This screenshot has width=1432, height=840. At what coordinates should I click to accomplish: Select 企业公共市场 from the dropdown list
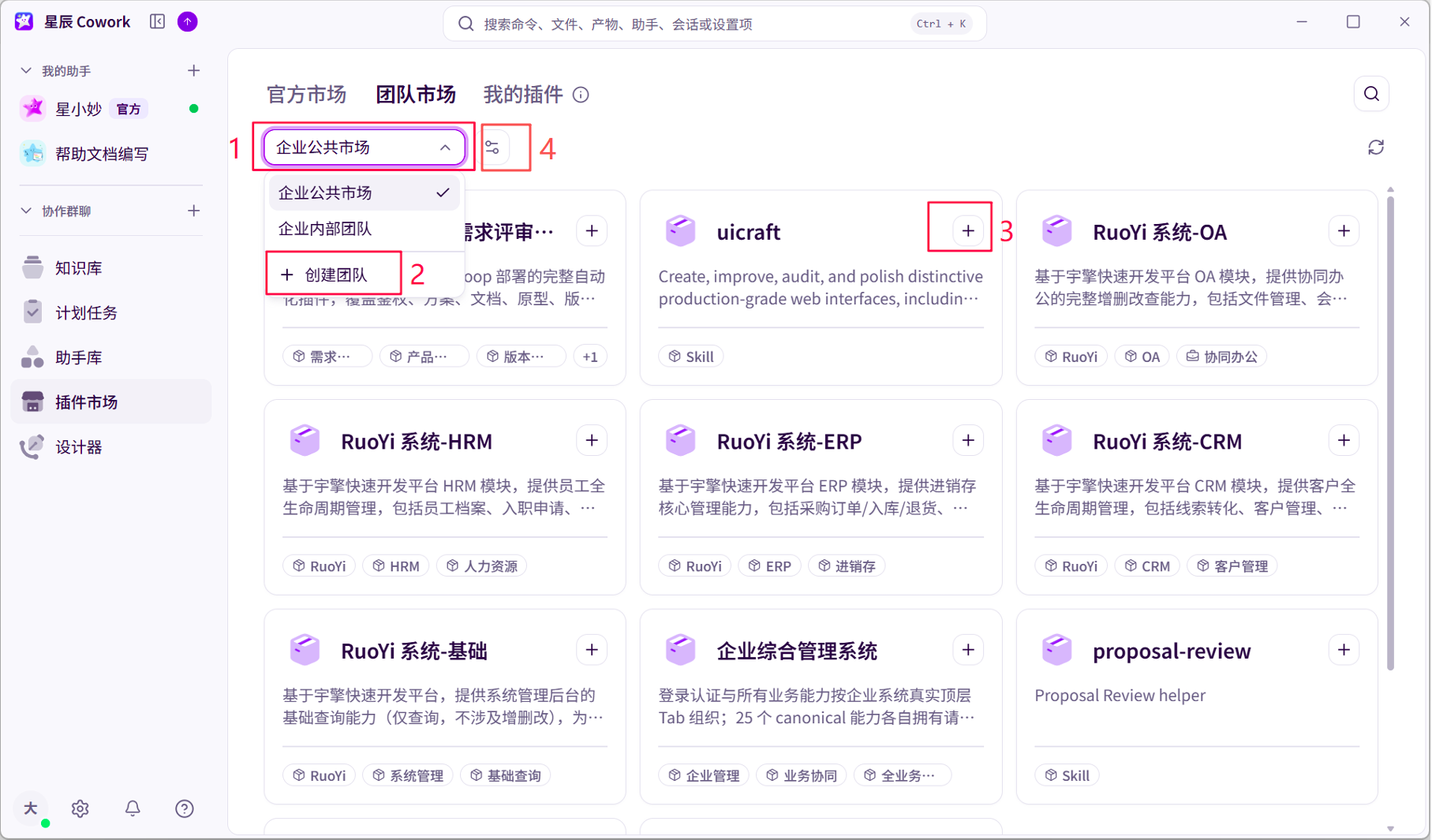[364, 192]
